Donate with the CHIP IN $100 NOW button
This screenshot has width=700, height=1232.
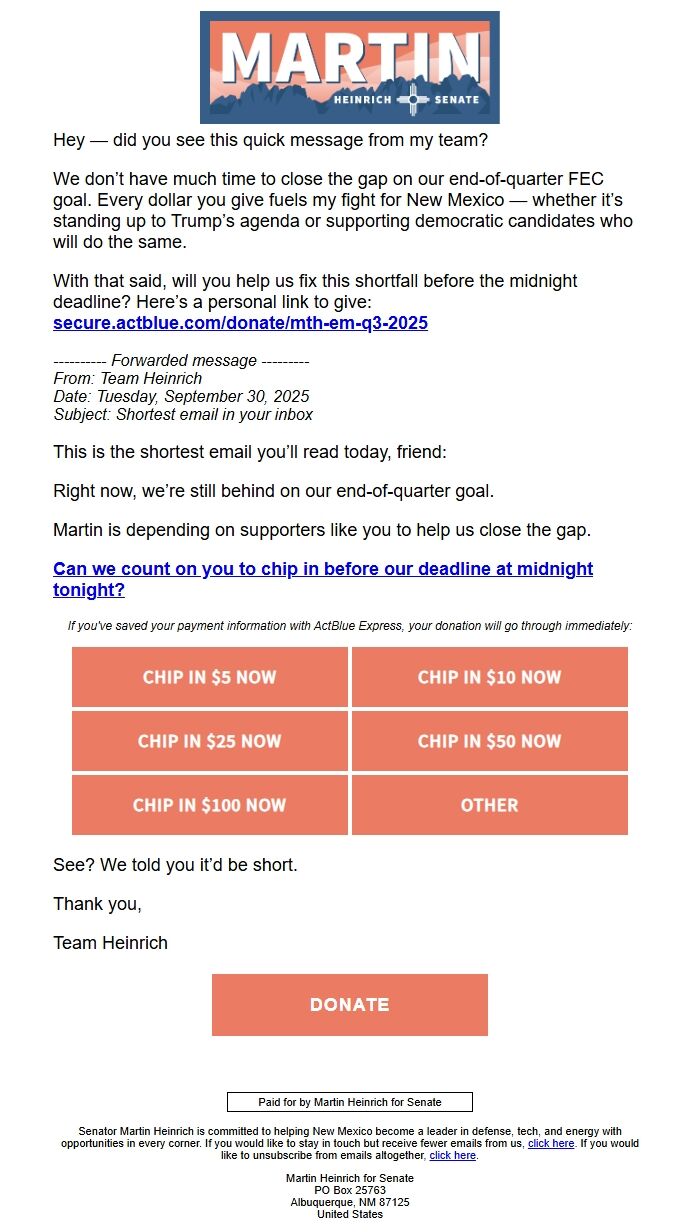[210, 805]
